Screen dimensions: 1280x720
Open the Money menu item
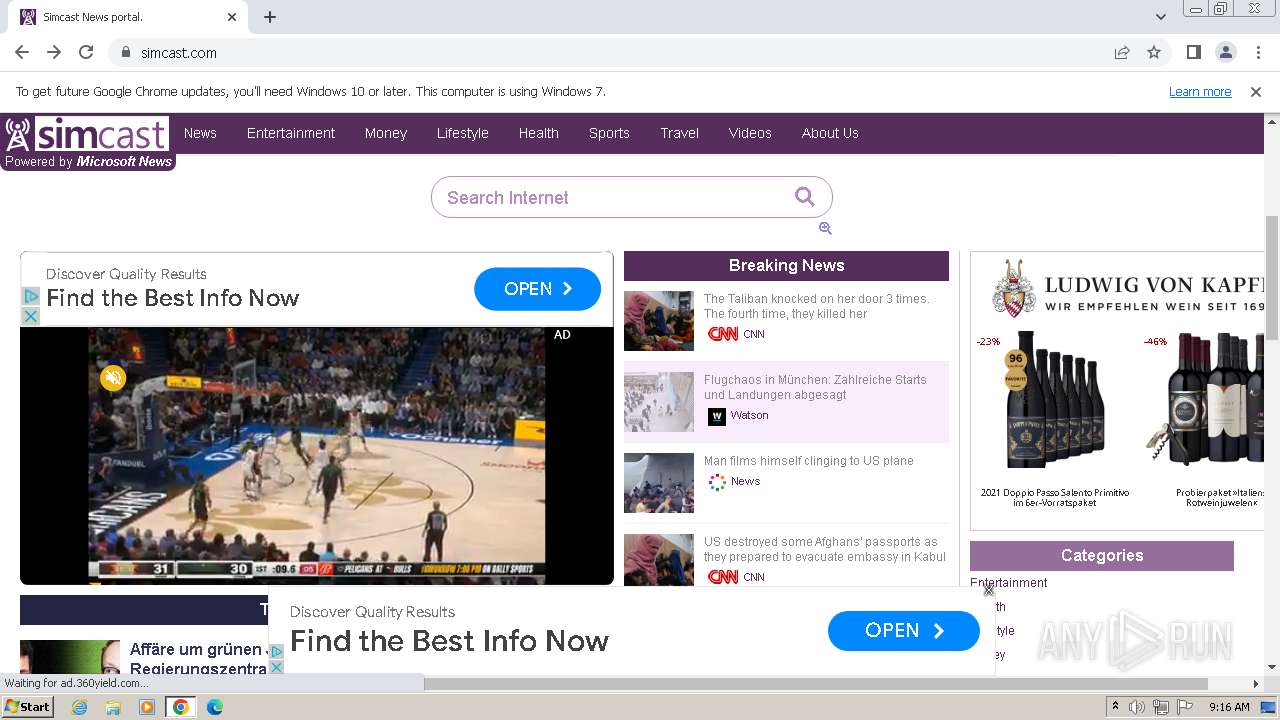point(386,133)
